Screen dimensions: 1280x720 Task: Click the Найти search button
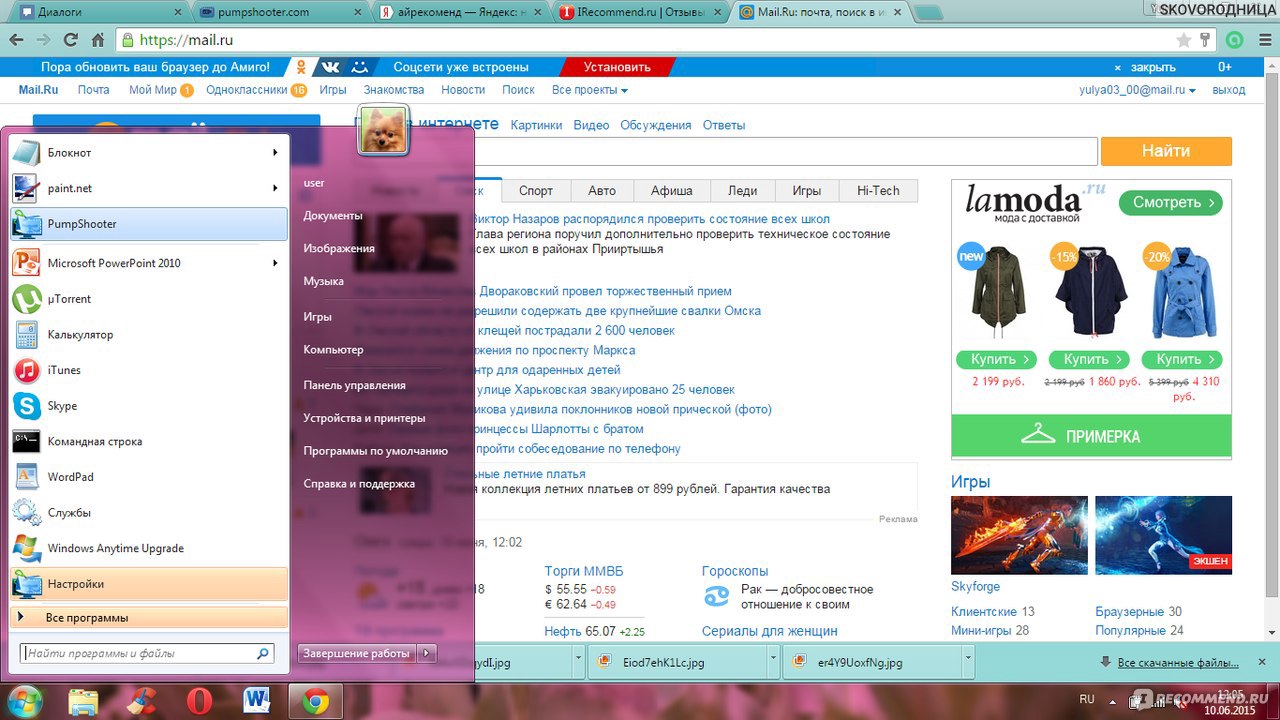[x=1166, y=151]
